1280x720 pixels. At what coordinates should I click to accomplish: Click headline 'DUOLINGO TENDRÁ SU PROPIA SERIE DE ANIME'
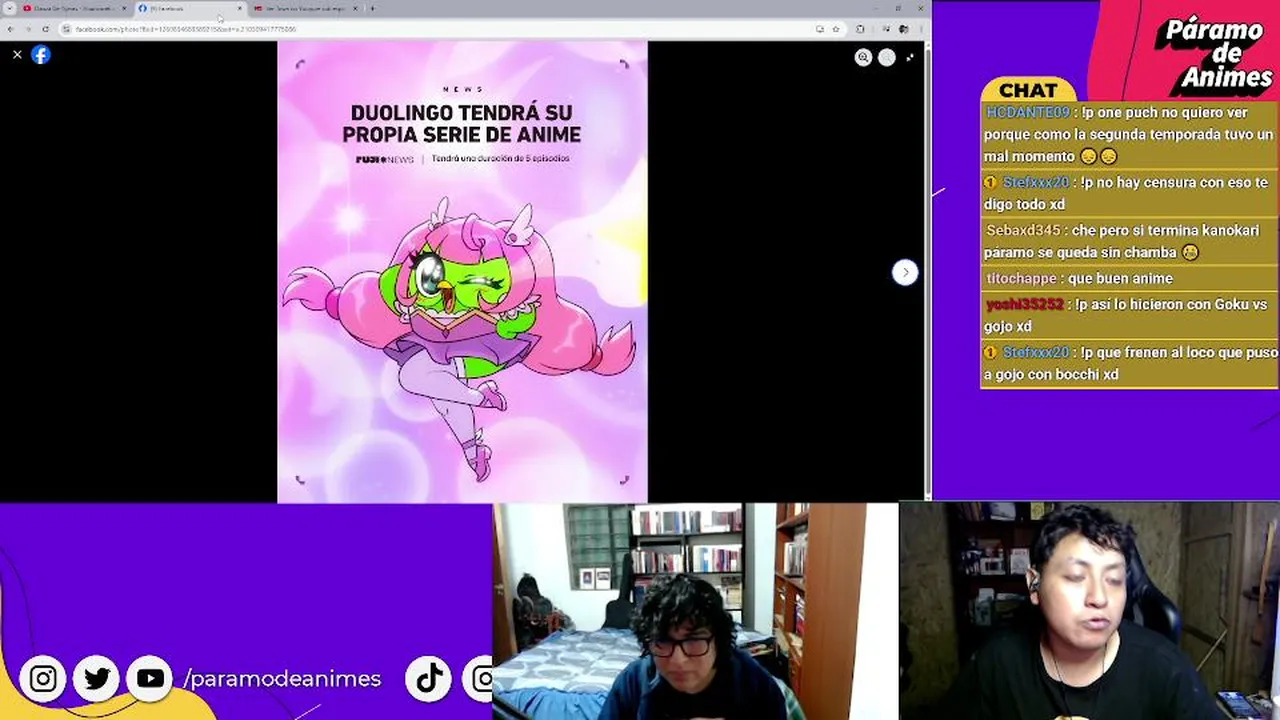(x=462, y=123)
